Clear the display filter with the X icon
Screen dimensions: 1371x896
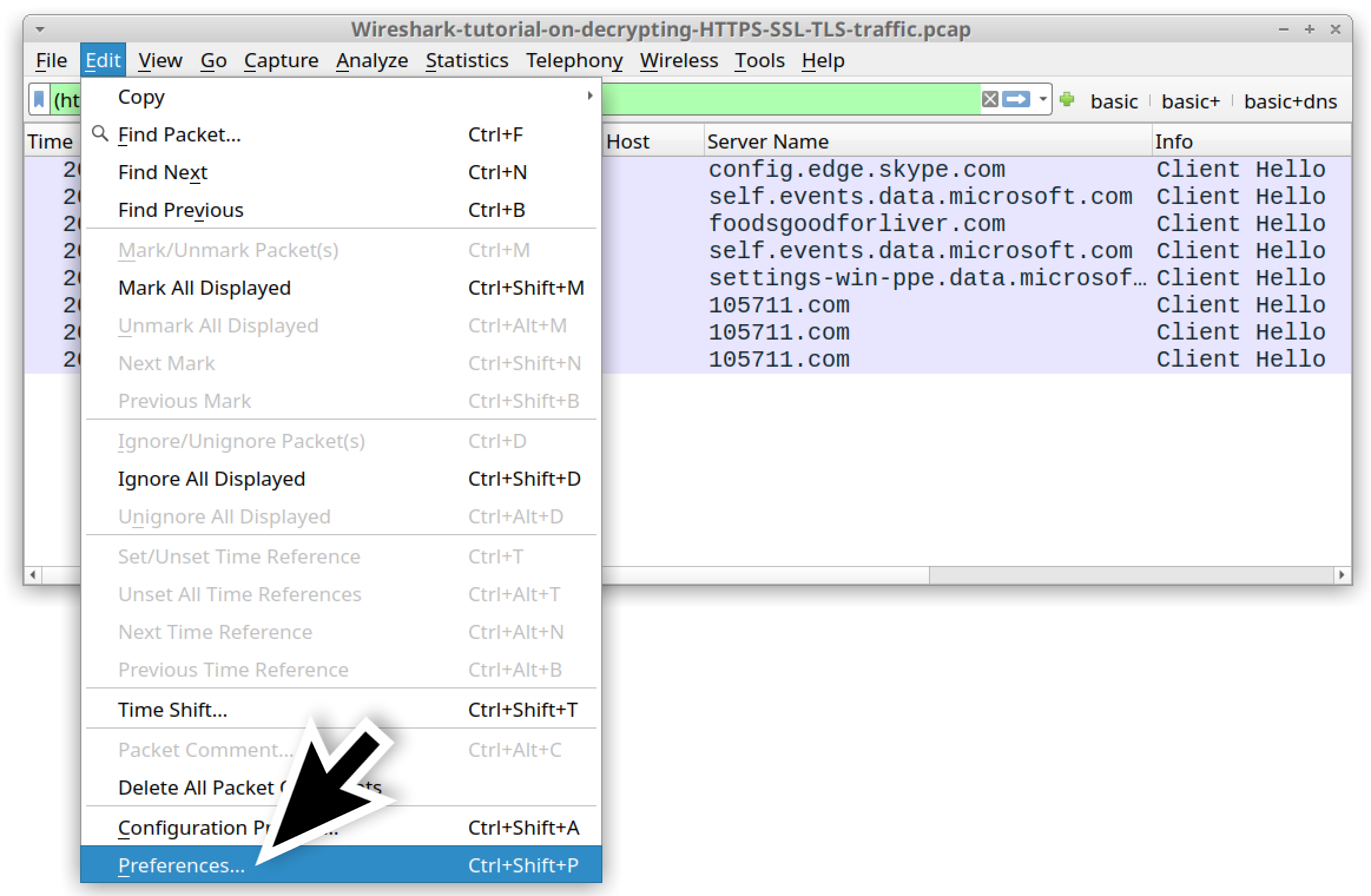(989, 100)
